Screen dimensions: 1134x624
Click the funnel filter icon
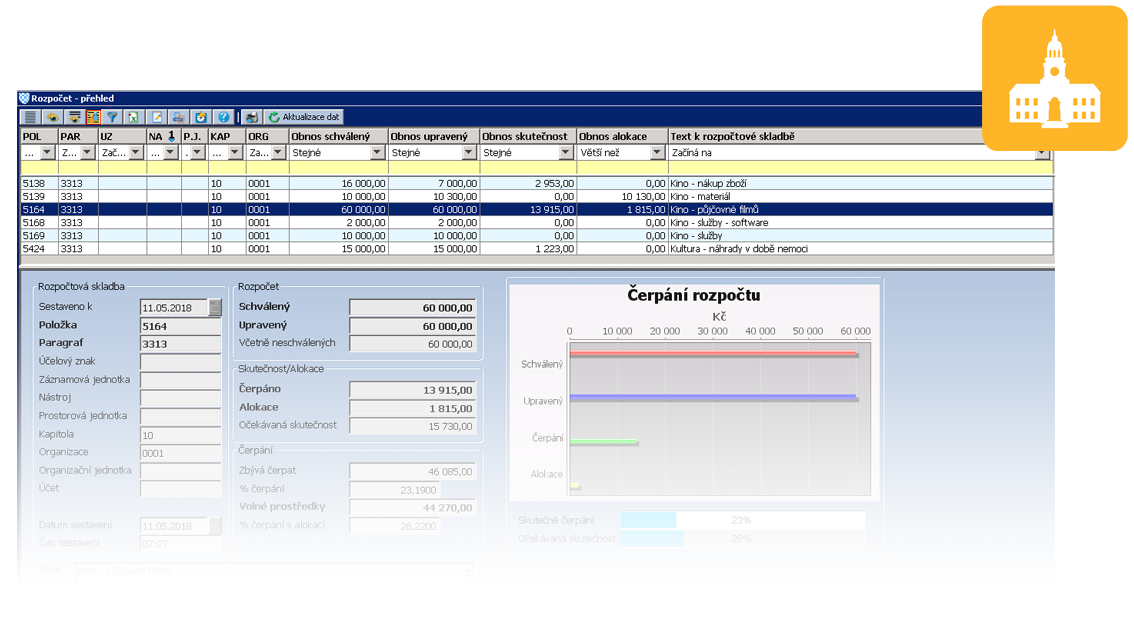[112, 117]
